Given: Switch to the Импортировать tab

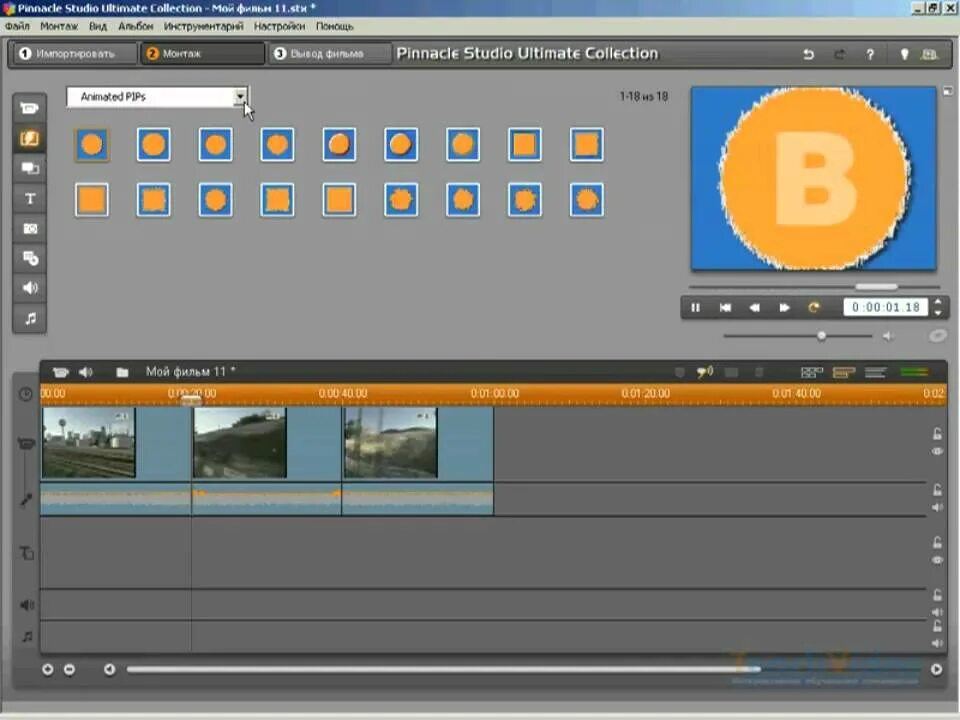Looking at the screenshot, I should tap(74, 53).
